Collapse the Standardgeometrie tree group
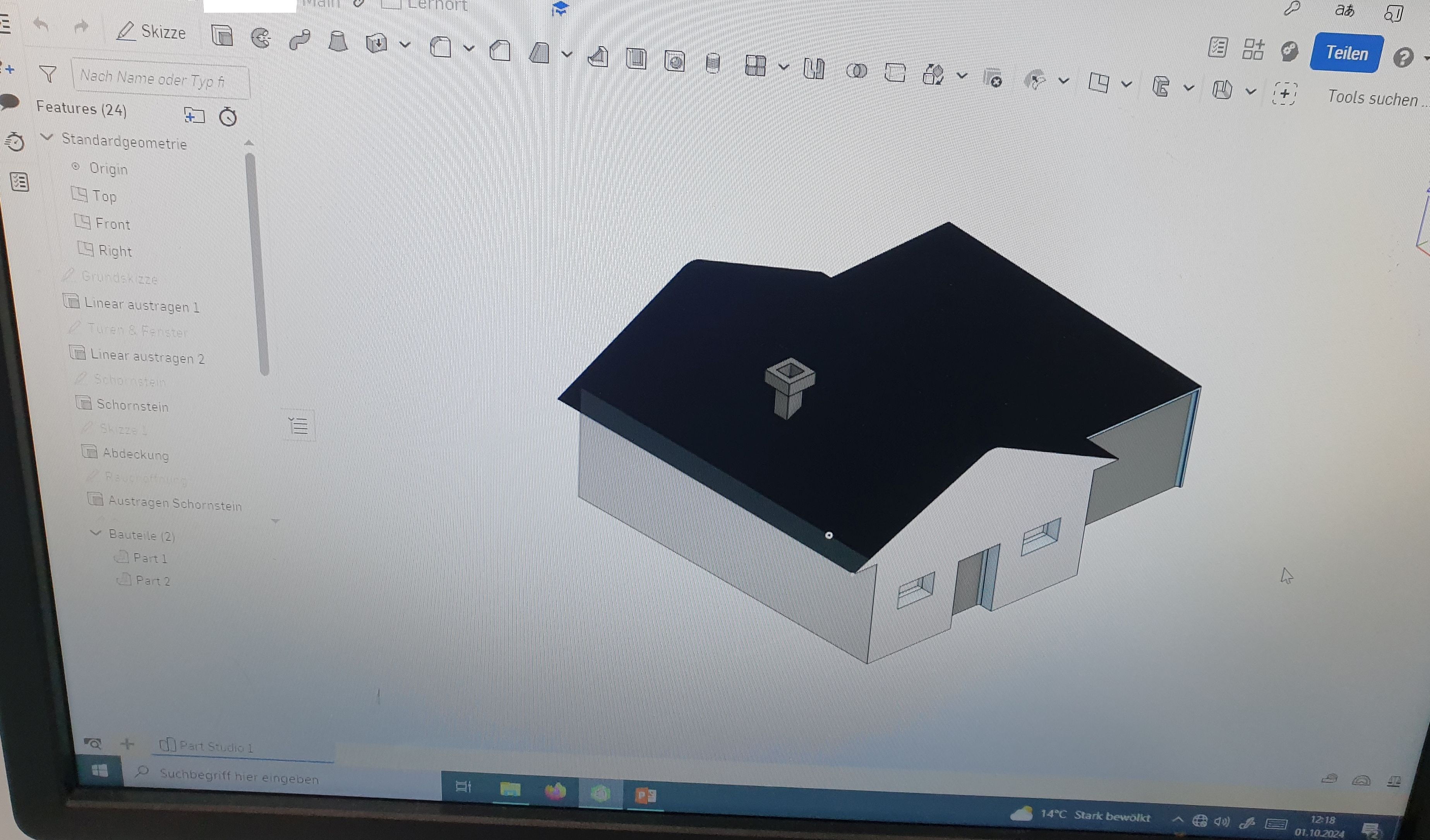Image resolution: width=1430 pixels, height=840 pixels. click(x=47, y=137)
